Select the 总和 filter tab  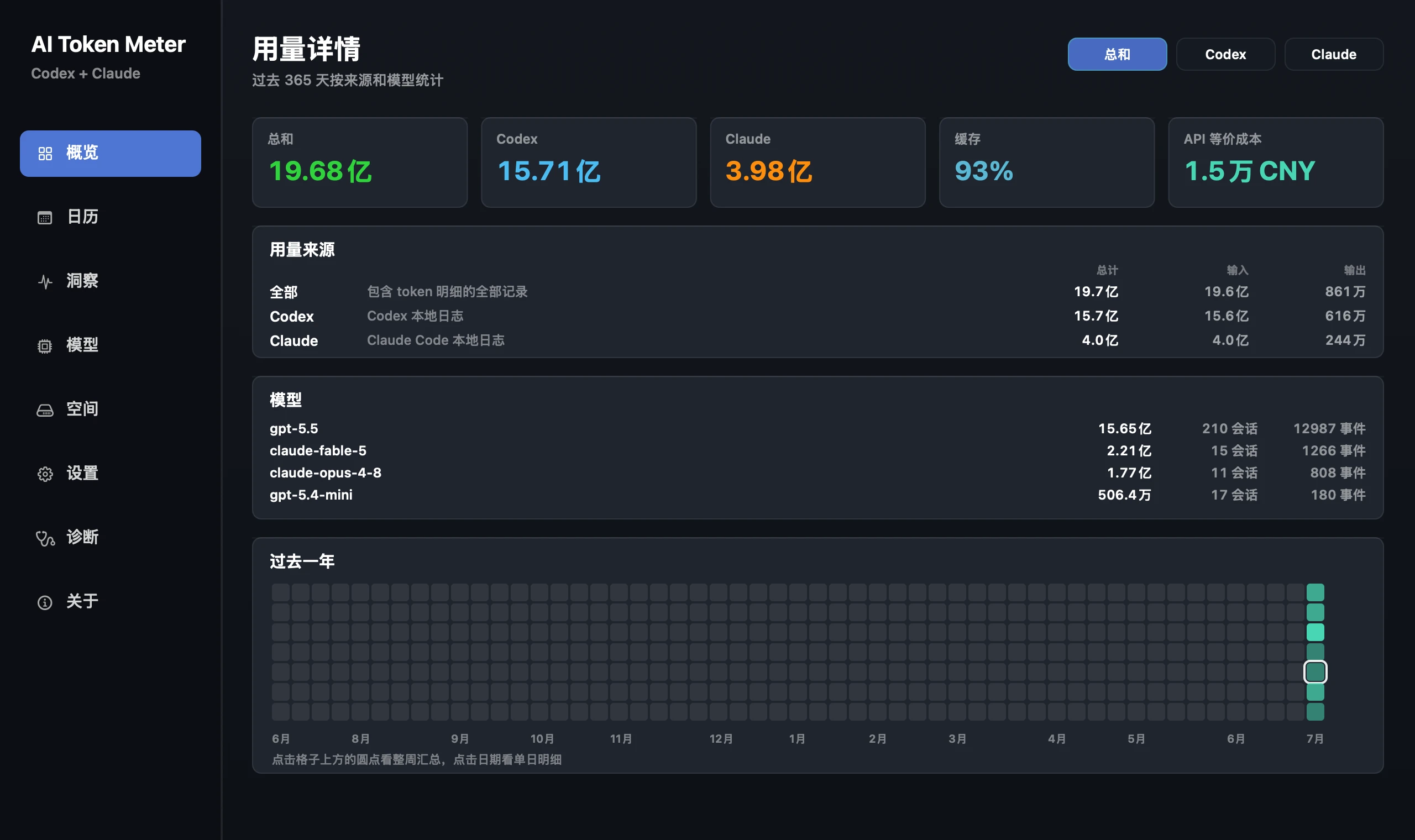(x=1117, y=54)
